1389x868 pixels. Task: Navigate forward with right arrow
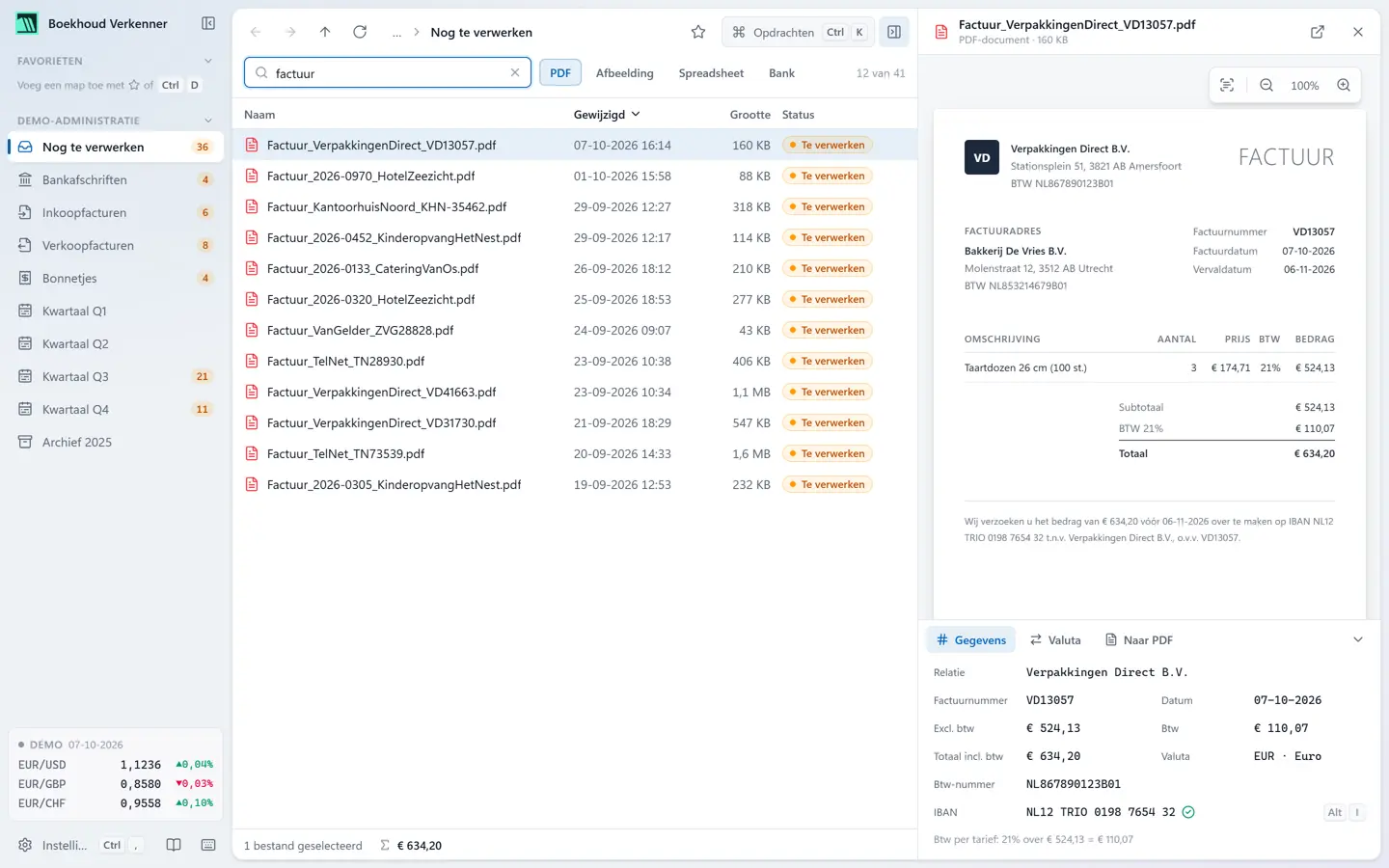point(290,32)
